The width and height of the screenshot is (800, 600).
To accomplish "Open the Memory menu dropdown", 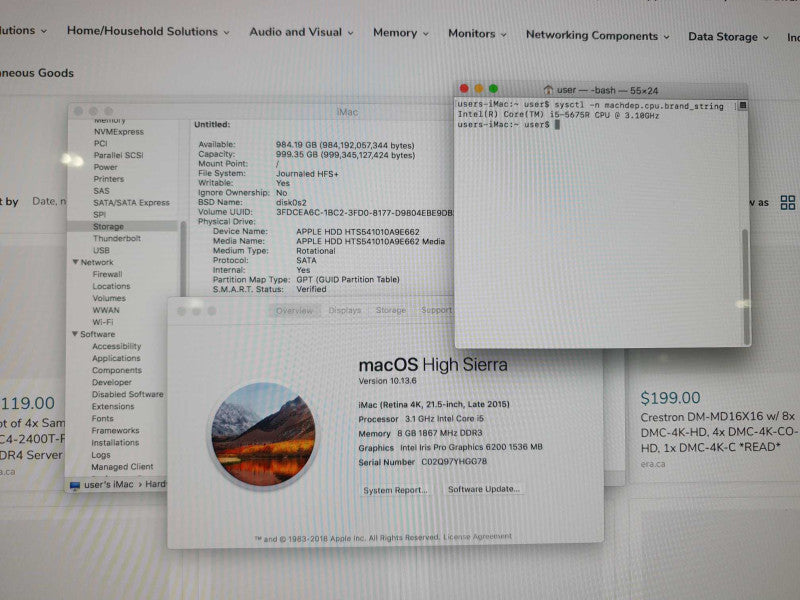I will [401, 33].
